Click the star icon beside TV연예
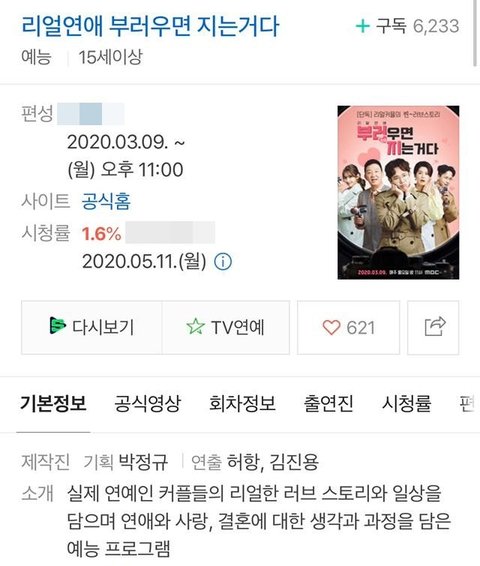The image size is (480, 566). click(196, 327)
